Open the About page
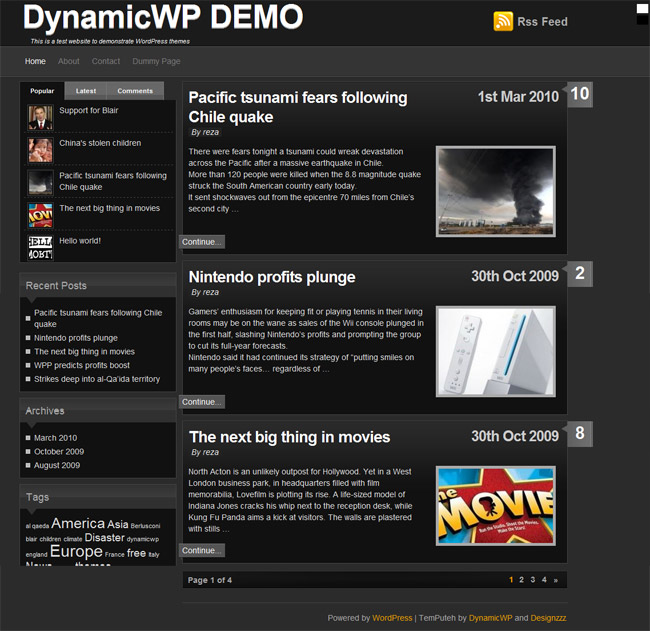 click(x=69, y=61)
